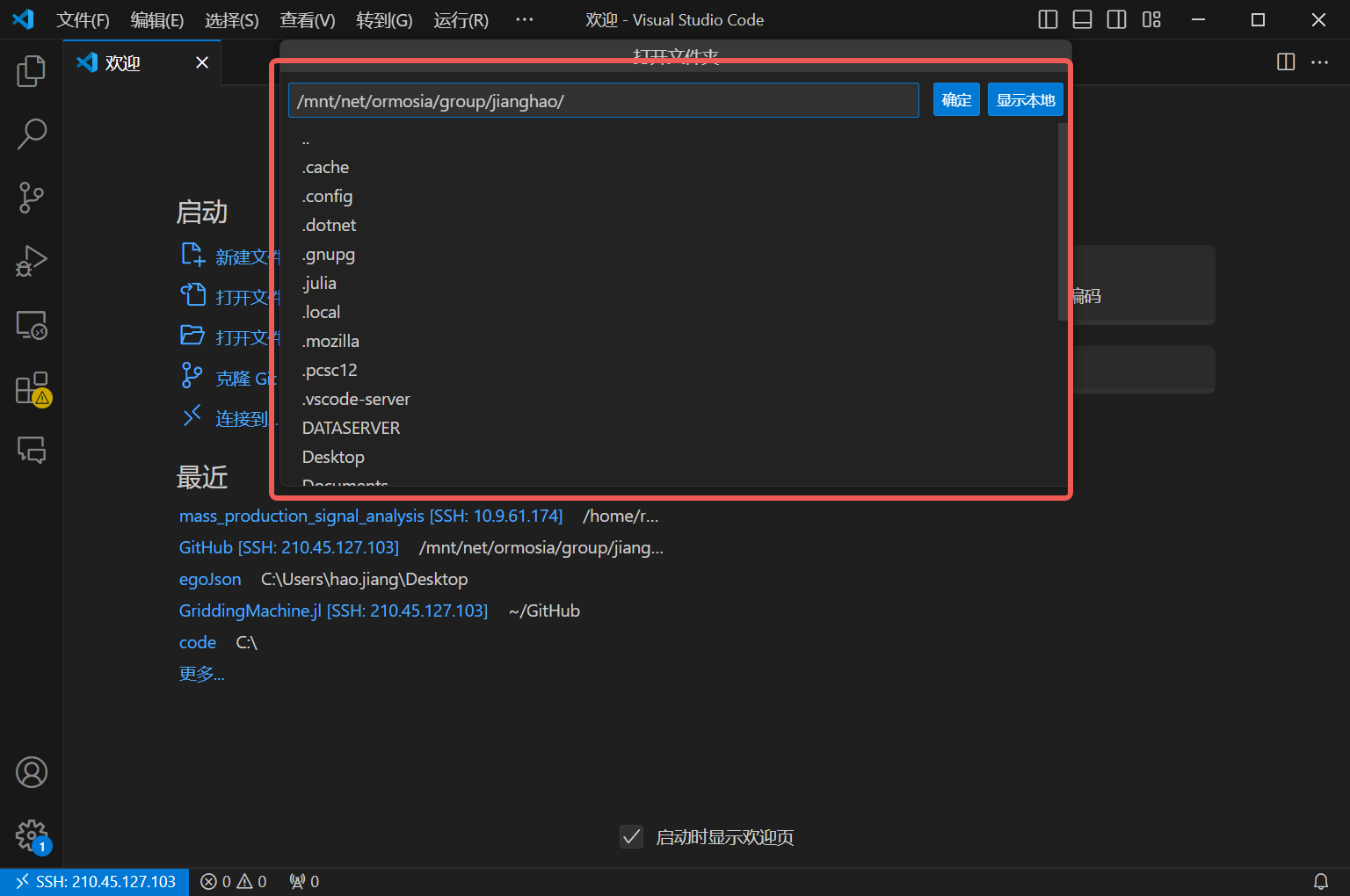The width and height of the screenshot is (1350, 896).
Task: Open recent mass_production_signal_analysis project
Action: click(370, 516)
